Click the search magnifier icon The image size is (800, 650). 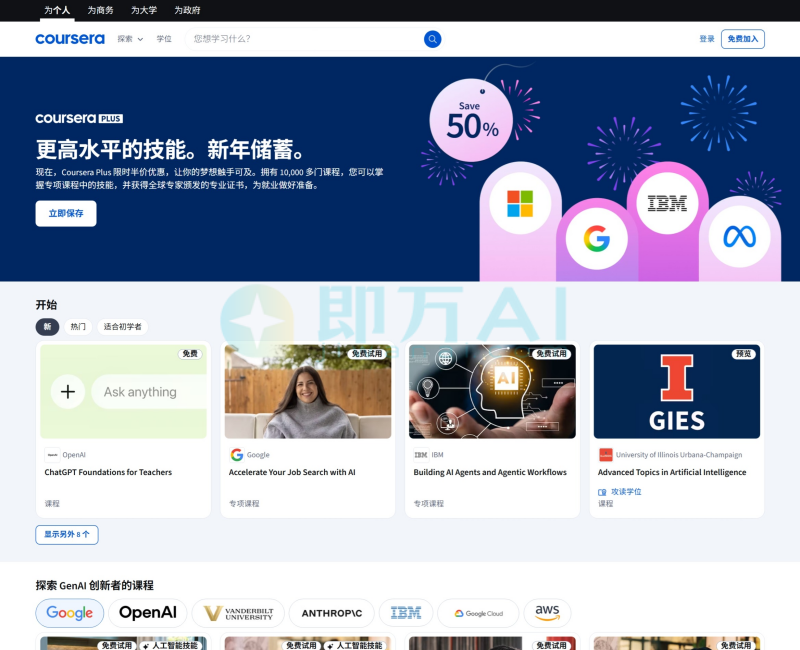coord(432,39)
